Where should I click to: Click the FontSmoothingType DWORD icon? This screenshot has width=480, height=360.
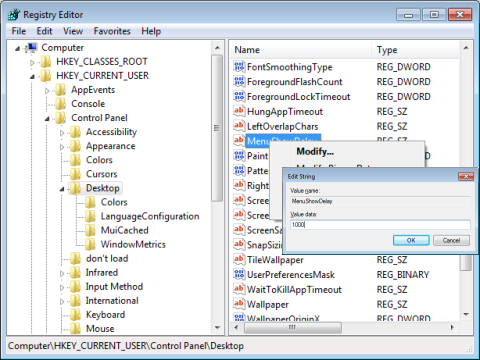(x=239, y=67)
